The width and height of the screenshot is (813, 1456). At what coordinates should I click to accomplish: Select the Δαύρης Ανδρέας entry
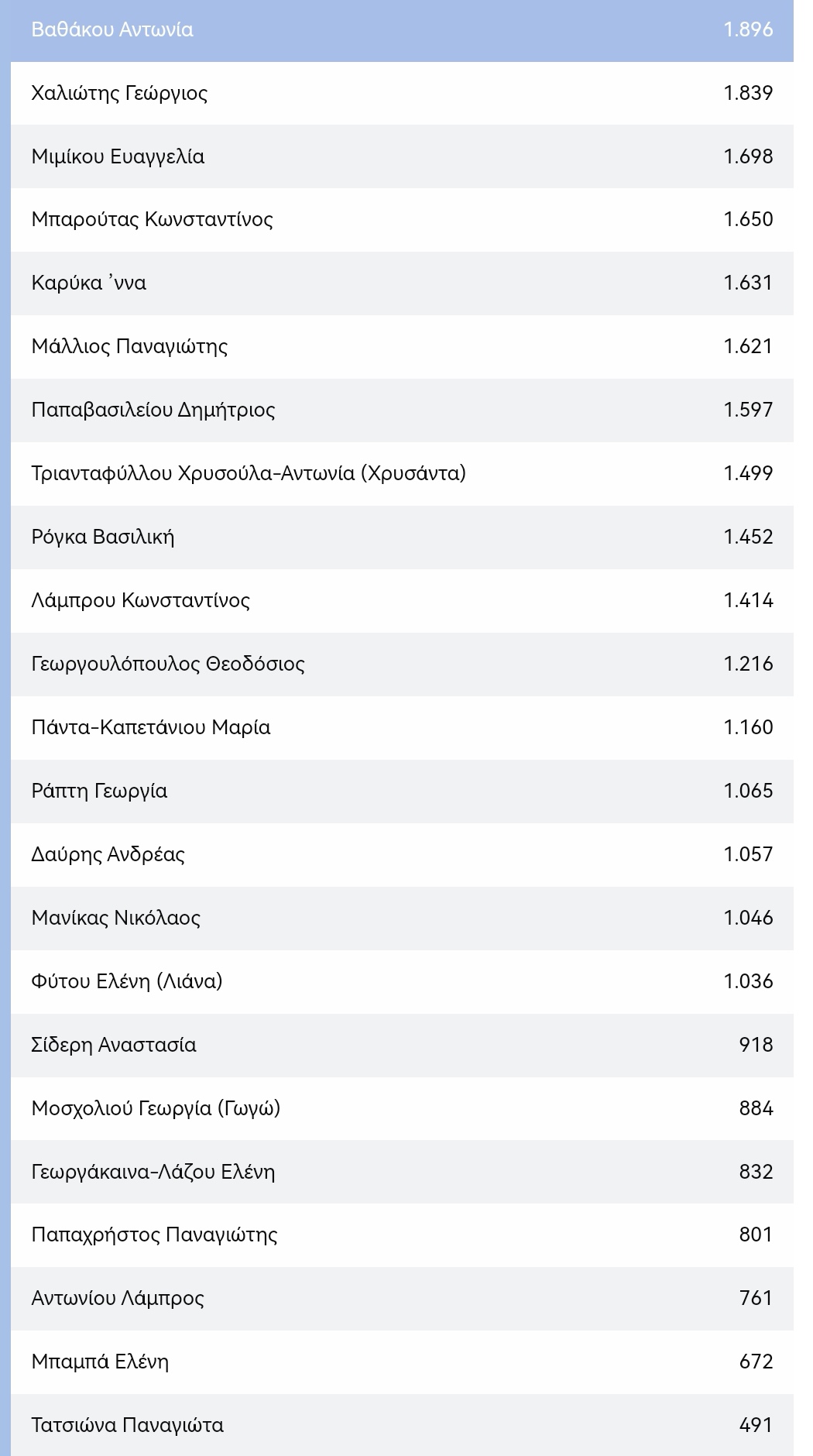point(108,854)
